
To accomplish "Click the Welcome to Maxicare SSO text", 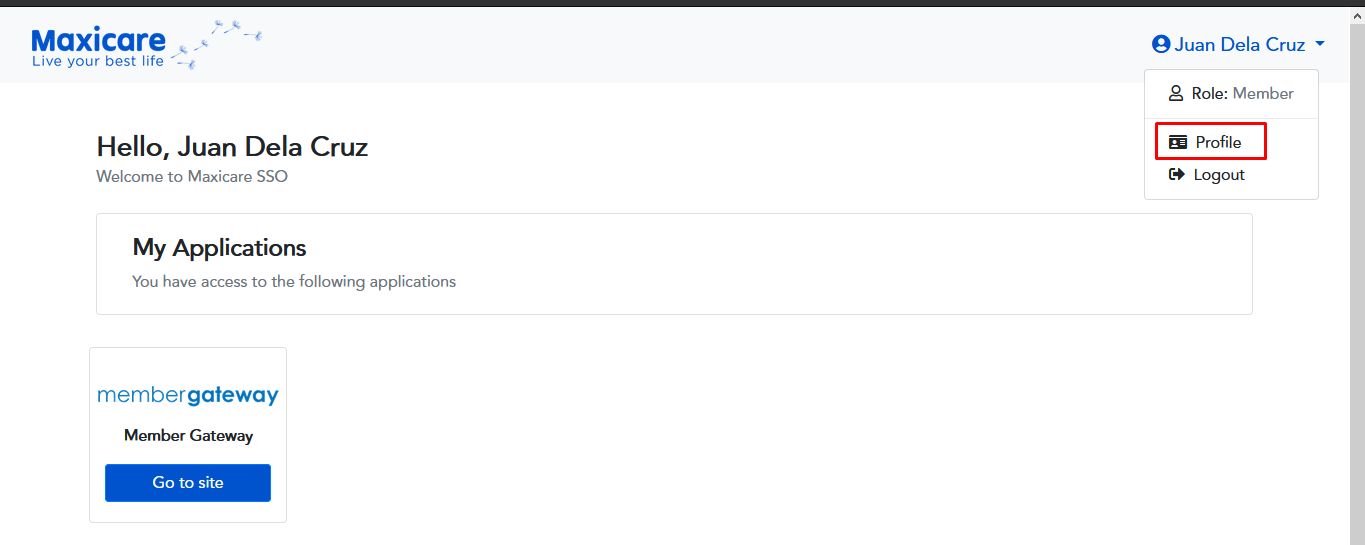I will click(x=192, y=176).
